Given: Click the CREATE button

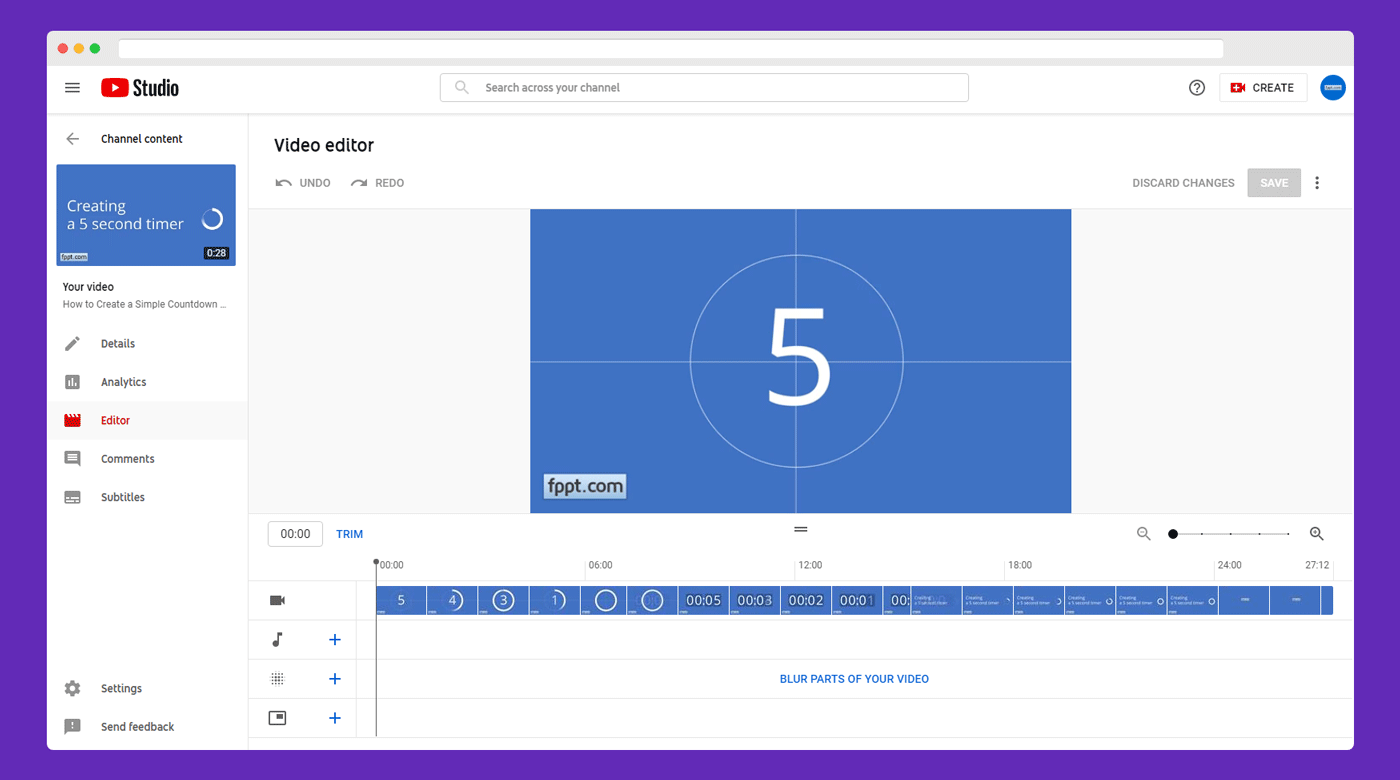Looking at the screenshot, I should 1263,88.
